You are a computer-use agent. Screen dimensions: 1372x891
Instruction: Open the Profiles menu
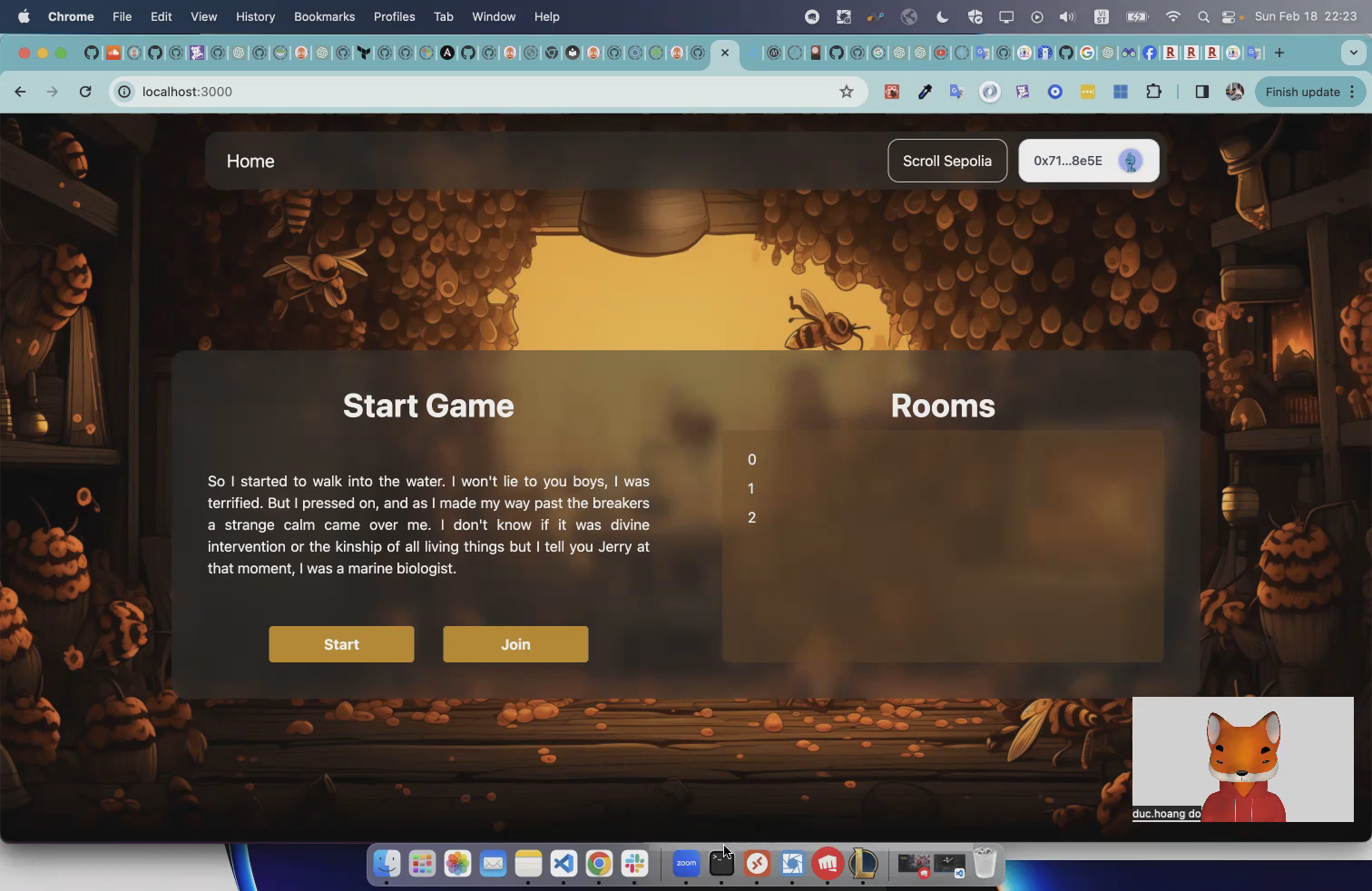pyautogui.click(x=394, y=16)
